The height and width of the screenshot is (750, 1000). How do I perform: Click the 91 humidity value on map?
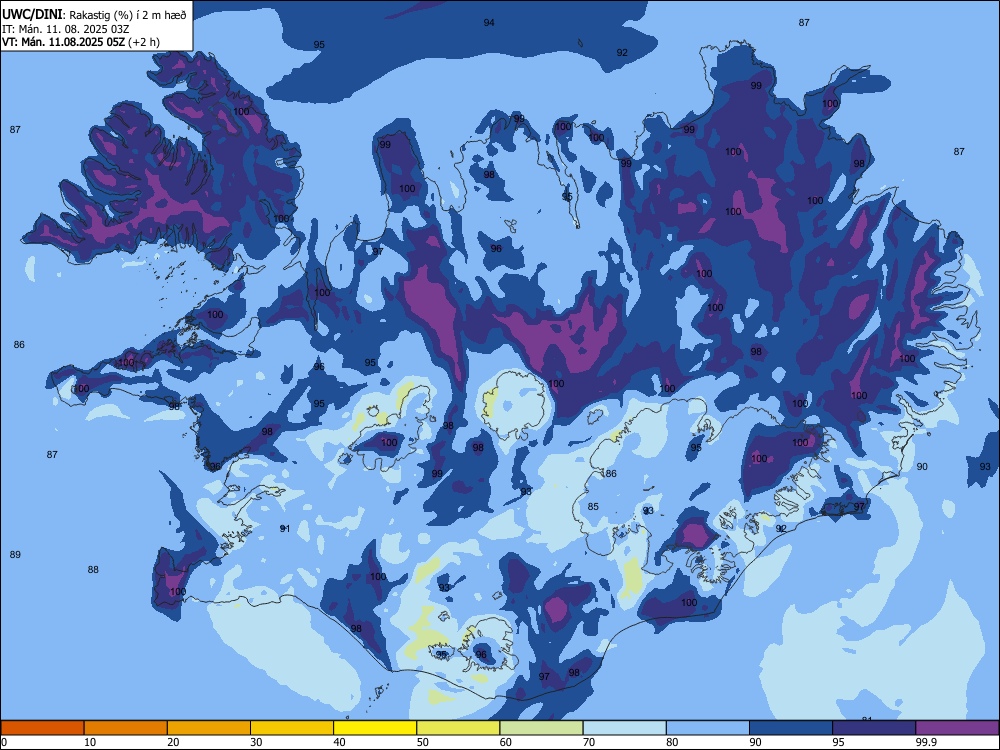point(285,528)
